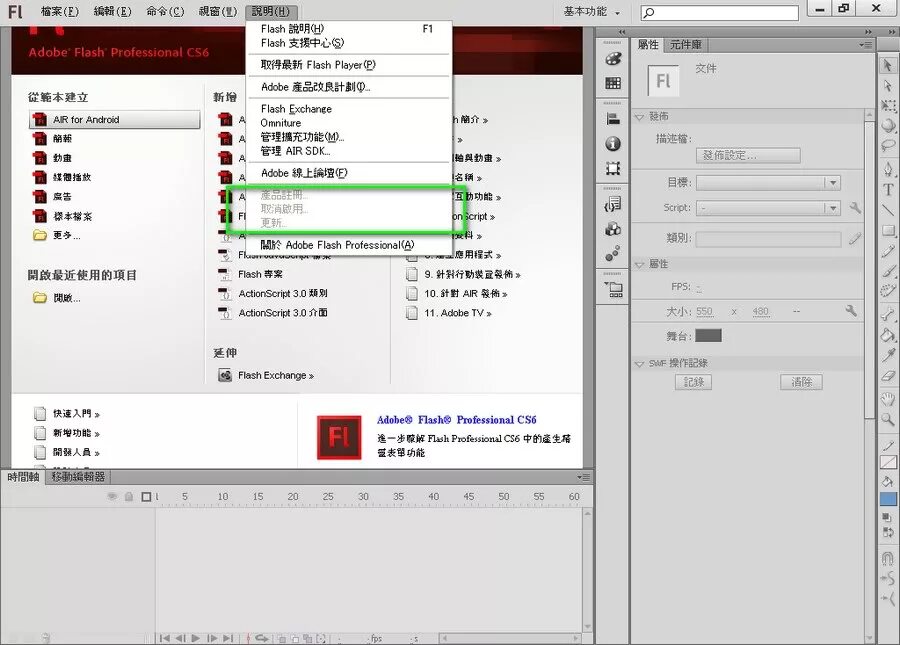Screen dimensions: 900x645
Task: Open the 目標 target dropdown
Action: pos(769,182)
